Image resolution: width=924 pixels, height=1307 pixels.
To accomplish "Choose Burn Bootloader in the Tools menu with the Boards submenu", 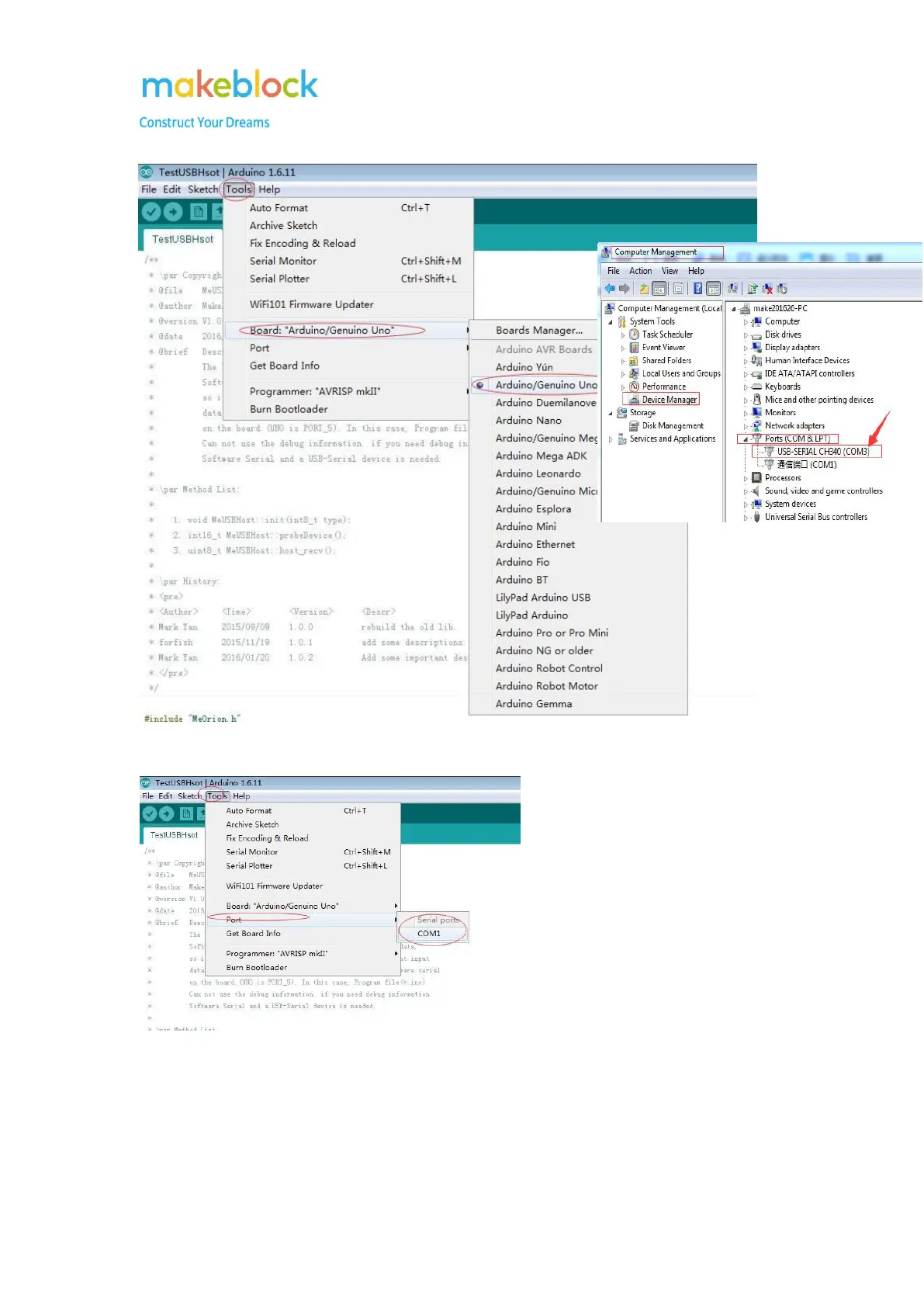I will pyautogui.click(x=349, y=409).
